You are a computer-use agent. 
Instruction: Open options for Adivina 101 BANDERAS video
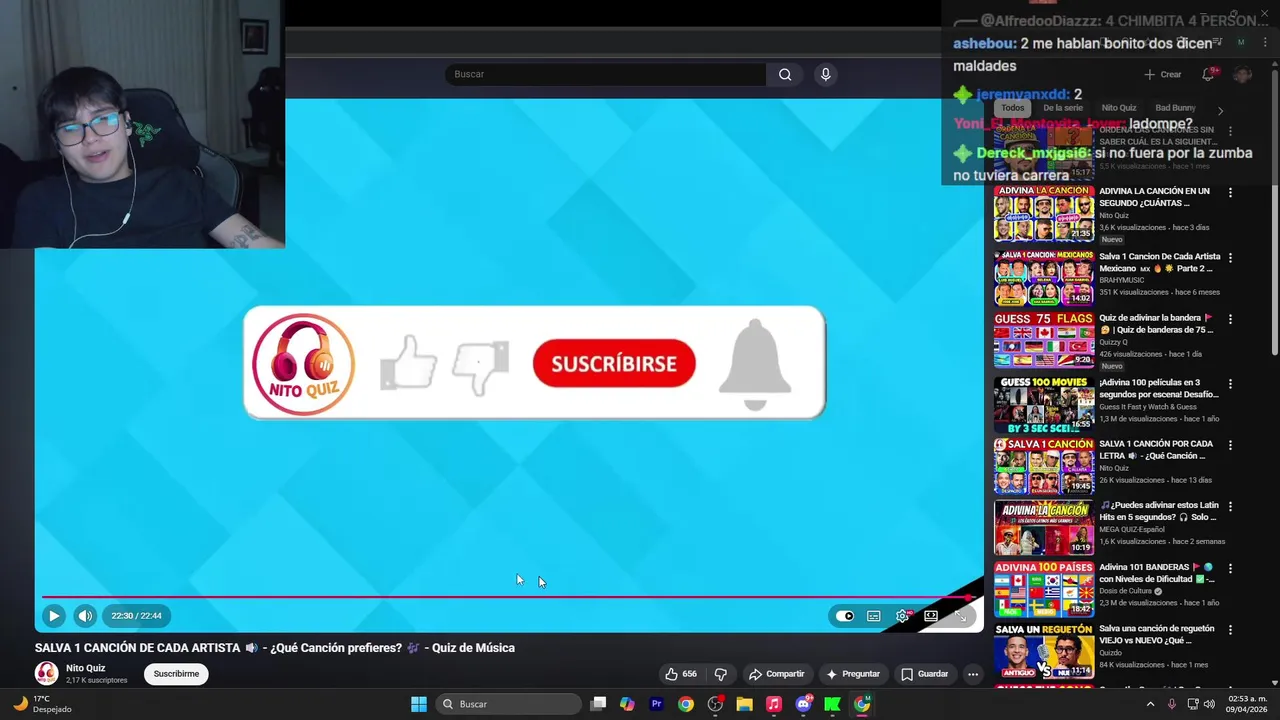[1230, 568]
